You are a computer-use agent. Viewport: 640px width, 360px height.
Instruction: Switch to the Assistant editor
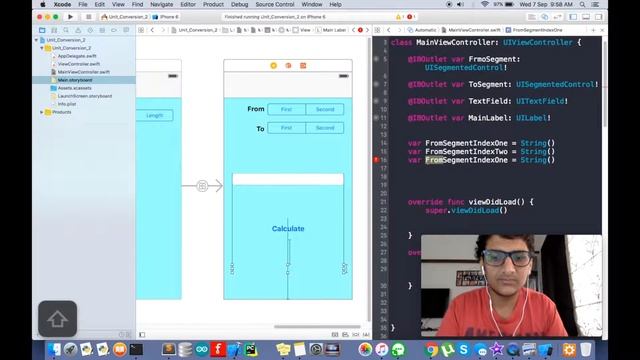point(544,17)
